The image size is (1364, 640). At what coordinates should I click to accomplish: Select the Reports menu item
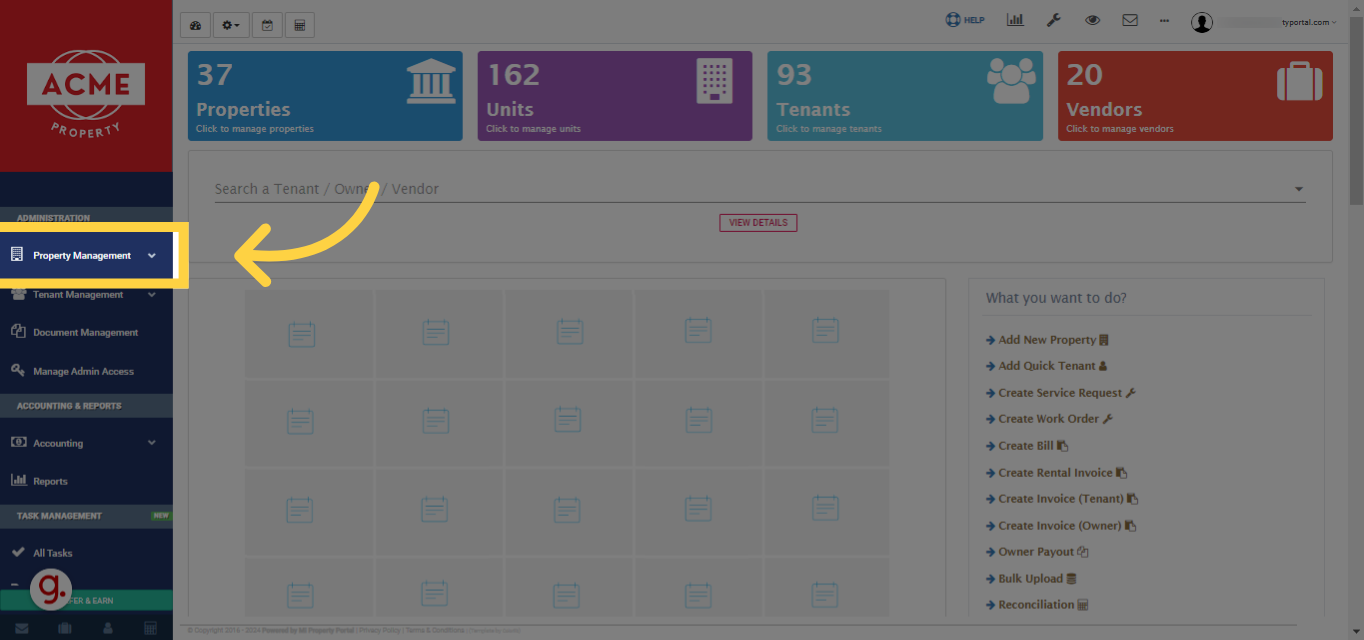pos(50,480)
